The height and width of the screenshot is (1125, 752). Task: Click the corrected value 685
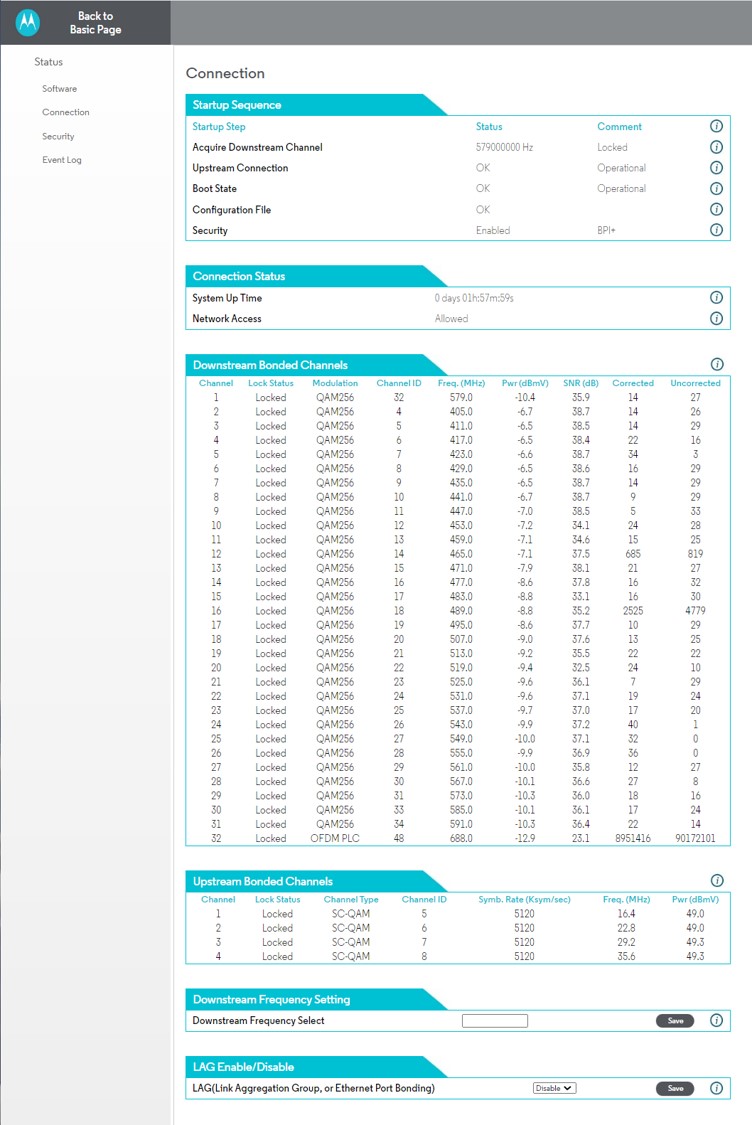tap(633, 554)
